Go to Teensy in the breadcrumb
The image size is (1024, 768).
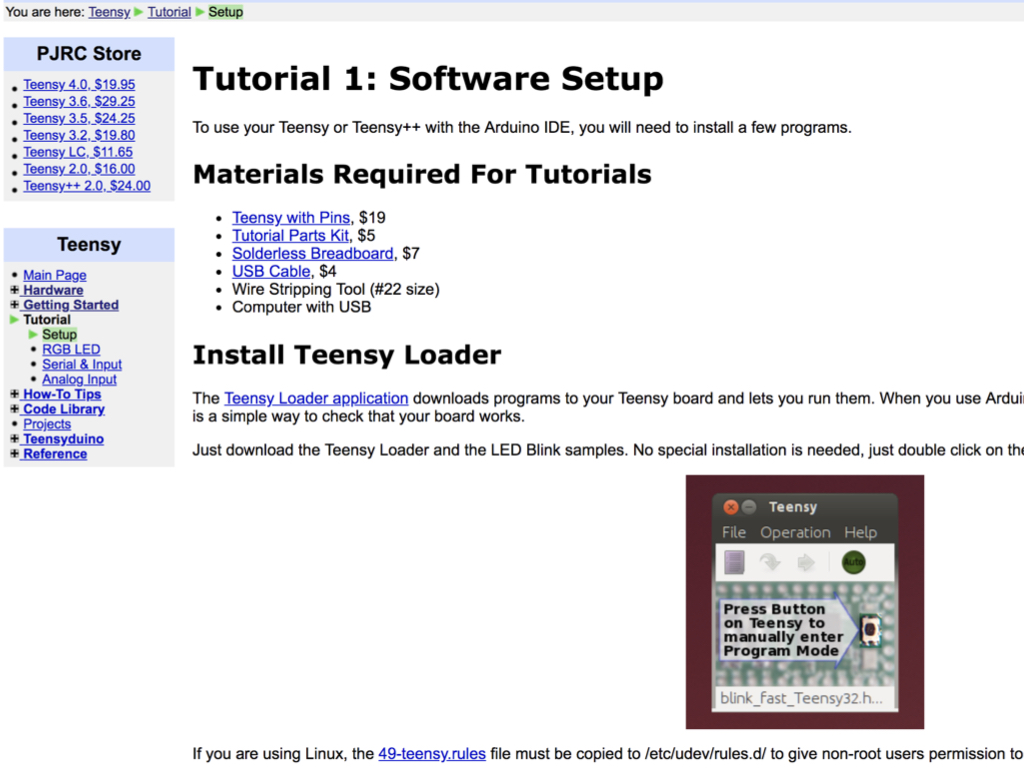(109, 12)
